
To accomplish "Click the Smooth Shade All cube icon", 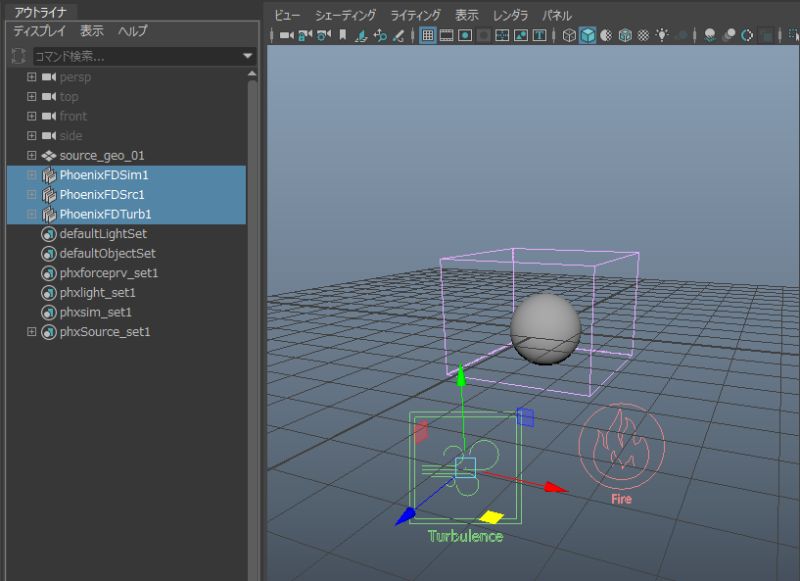I will coord(588,35).
